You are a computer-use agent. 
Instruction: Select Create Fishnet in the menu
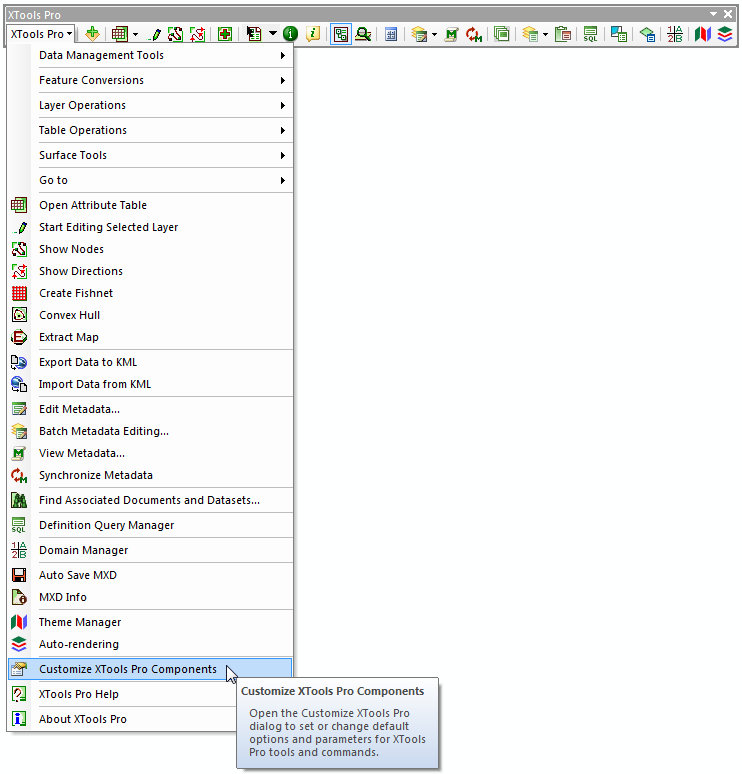(x=151, y=293)
